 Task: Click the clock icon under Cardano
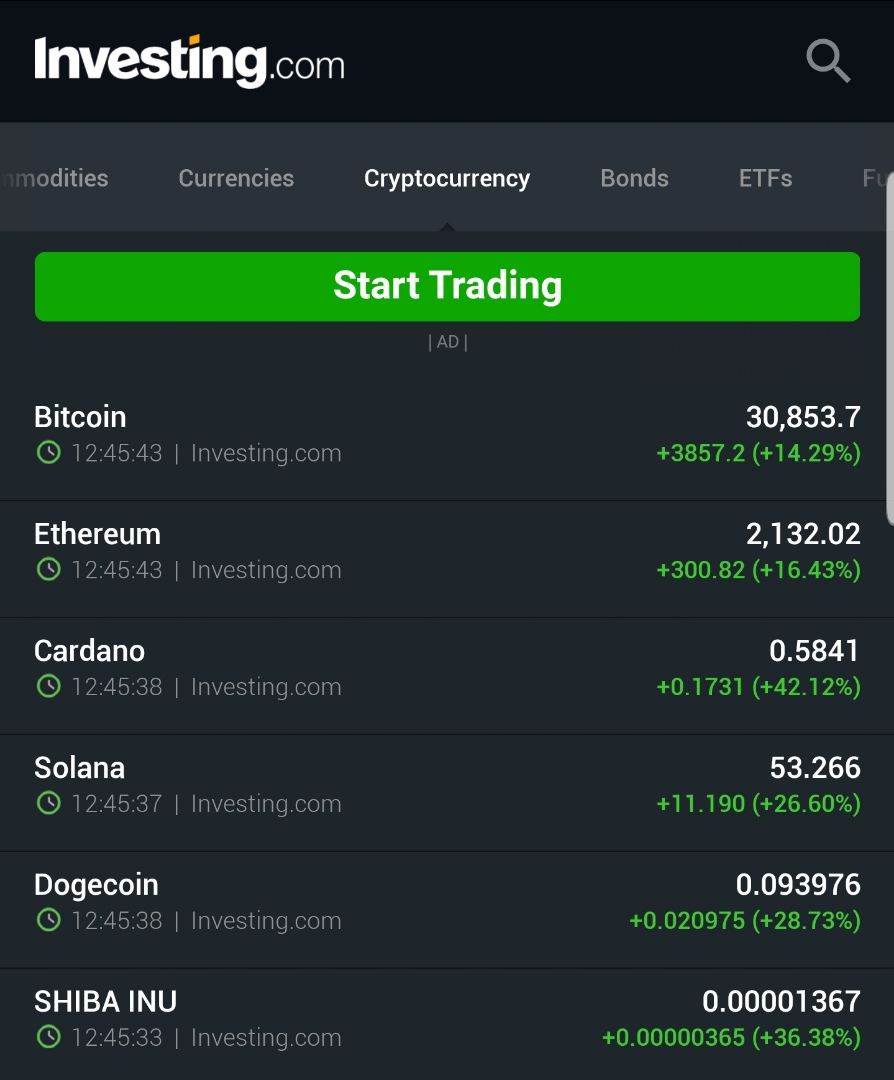pos(48,687)
